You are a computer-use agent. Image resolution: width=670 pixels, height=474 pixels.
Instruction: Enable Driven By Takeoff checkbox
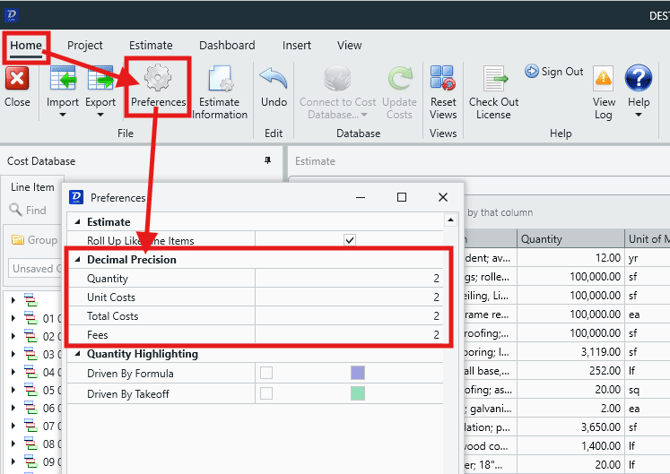(266, 393)
